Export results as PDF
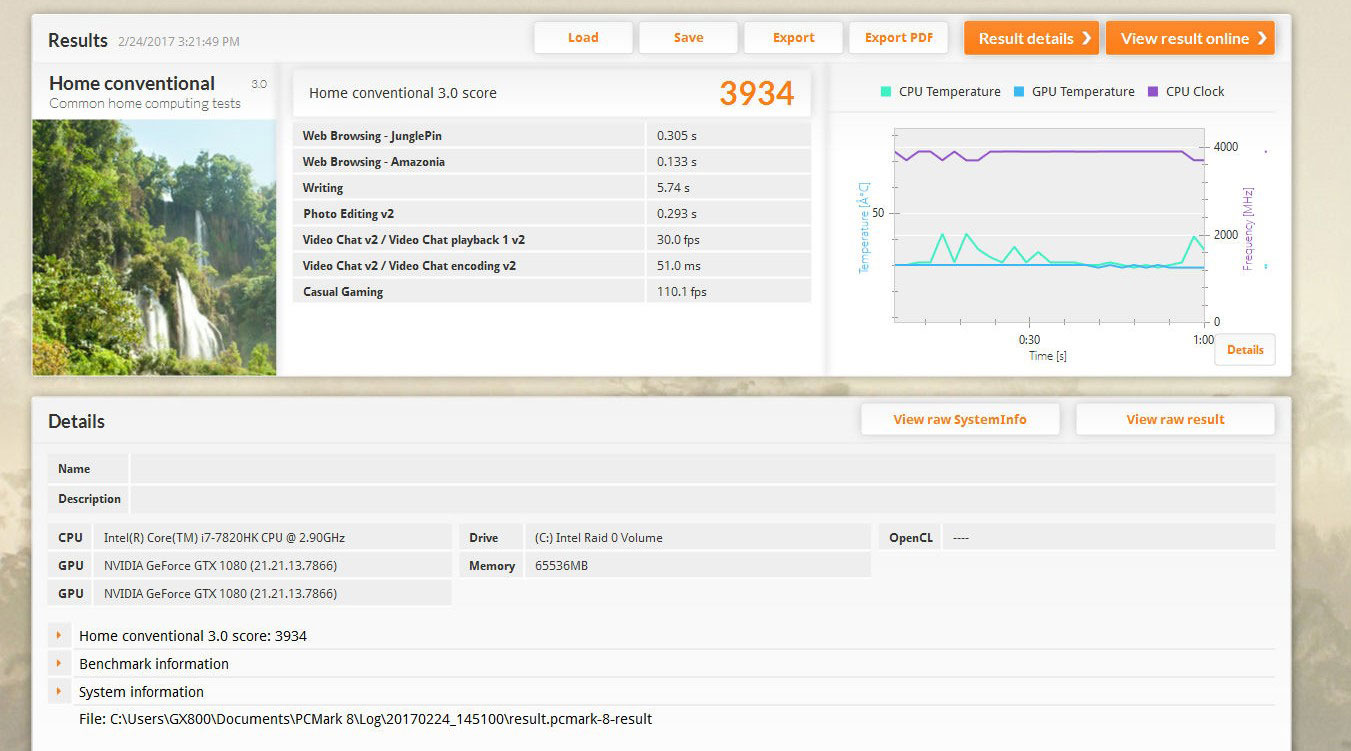Screen dimensions: 1351x751 [x=898, y=38]
